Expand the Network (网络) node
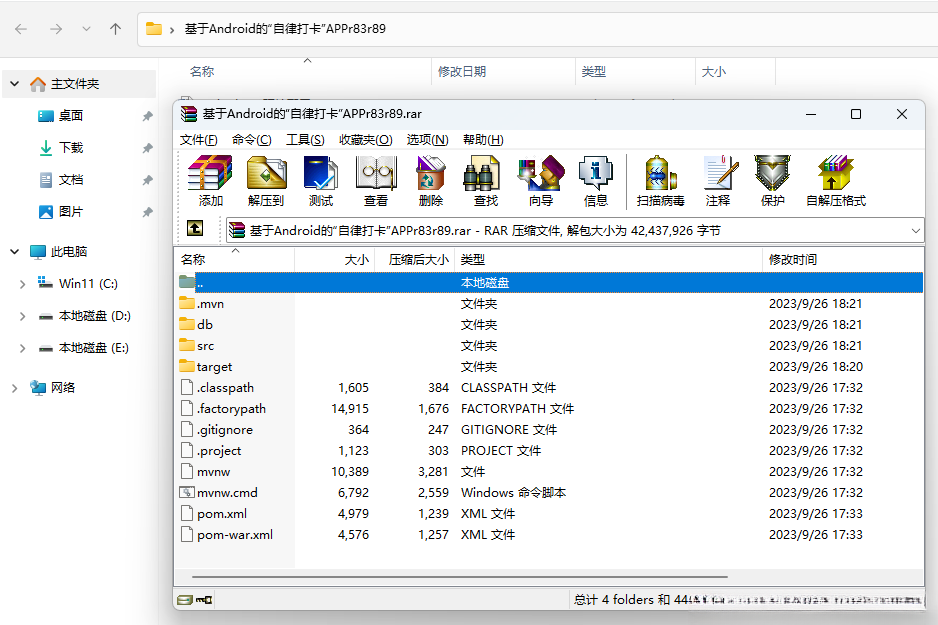The height and width of the screenshot is (625, 938). click(x=14, y=388)
